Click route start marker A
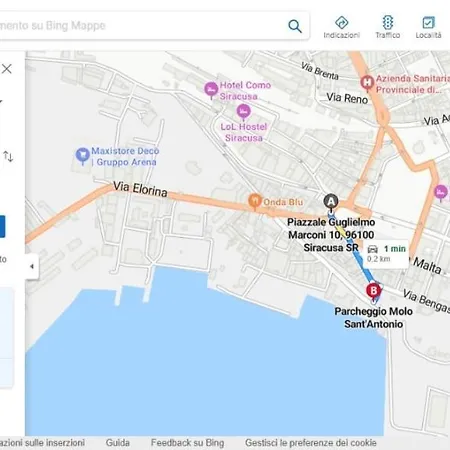Screen dimensions: 450x450 (331, 202)
